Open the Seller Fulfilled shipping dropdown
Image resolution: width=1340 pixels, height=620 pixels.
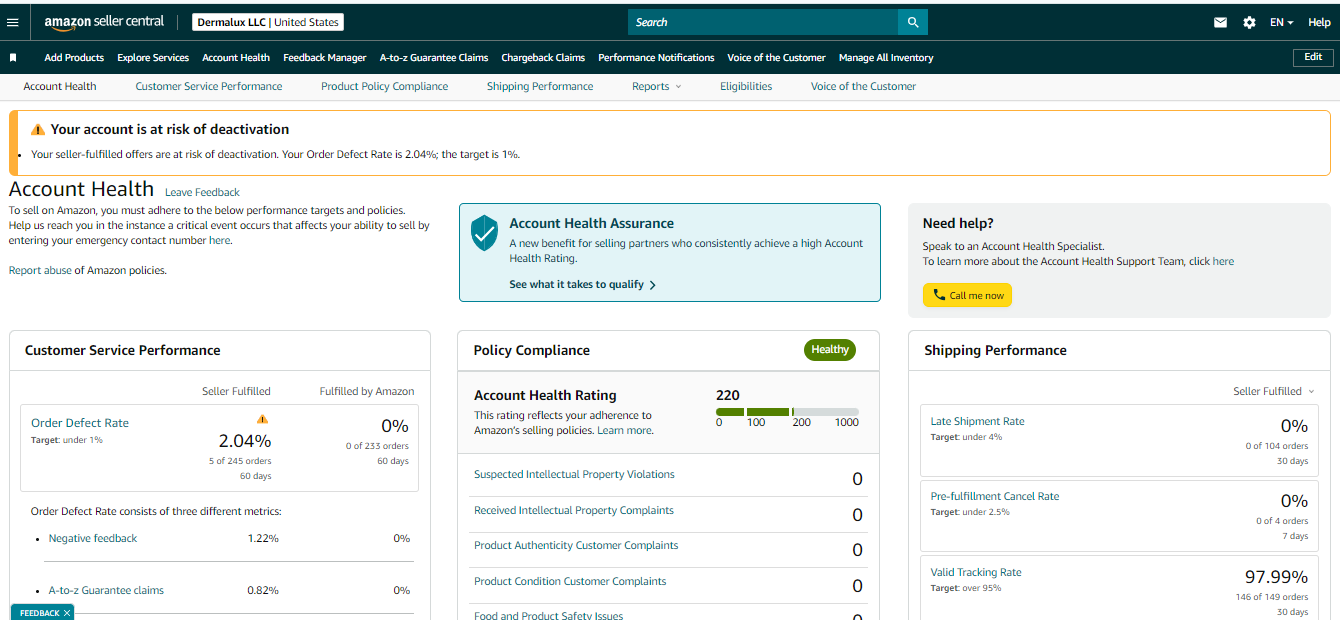coord(1273,391)
